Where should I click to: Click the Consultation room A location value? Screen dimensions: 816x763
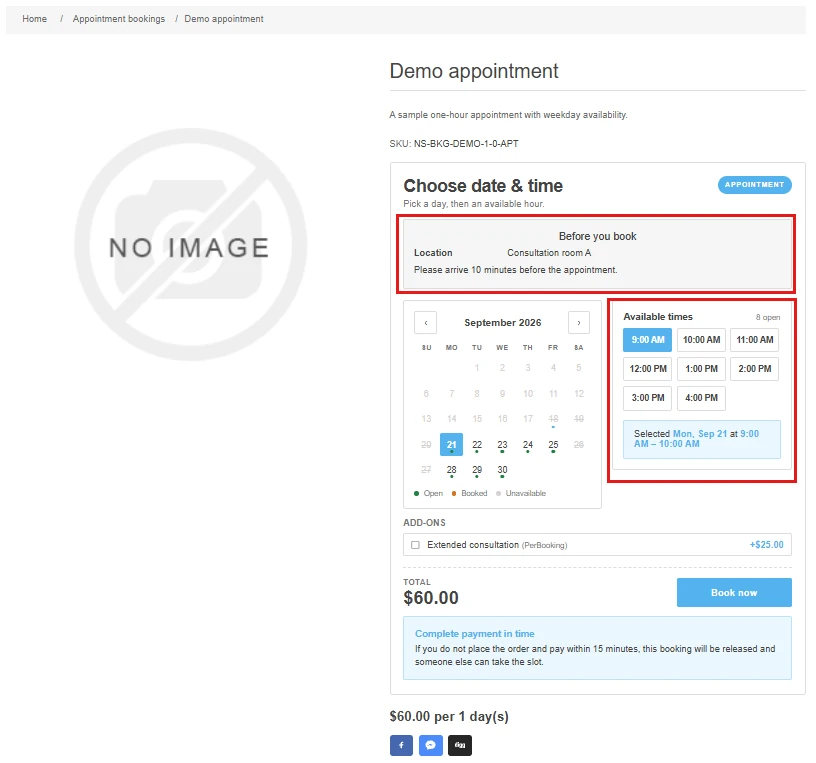tap(549, 253)
